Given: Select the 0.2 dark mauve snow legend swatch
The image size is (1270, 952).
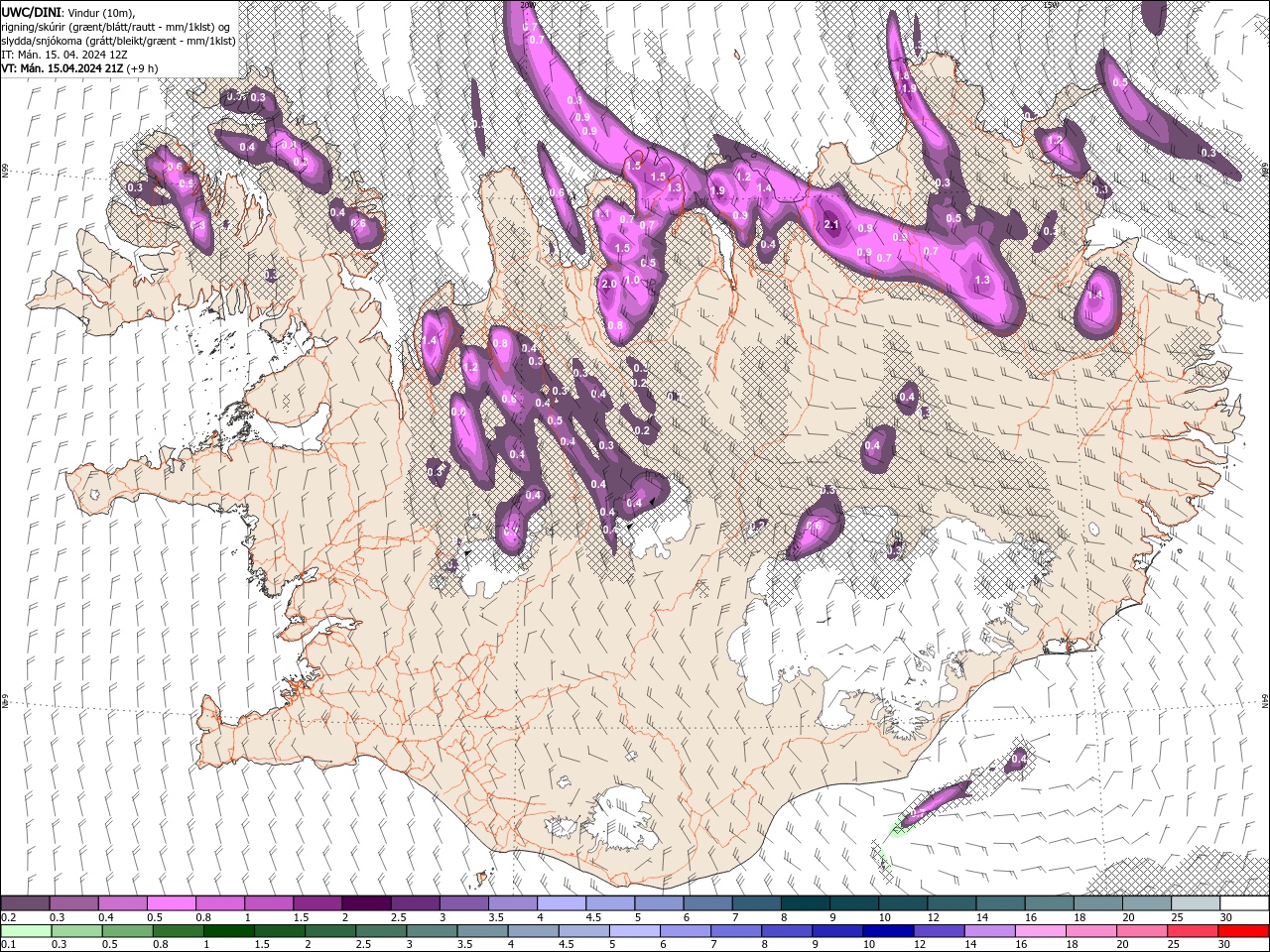Looking at the screenshot, I should tap(25, 903).
